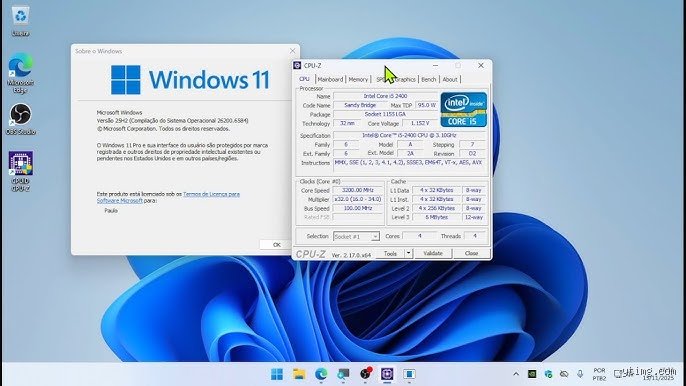686x386 pixels.
Task: Click the Instructions field listing MMX, SSE
Action: 410,166
